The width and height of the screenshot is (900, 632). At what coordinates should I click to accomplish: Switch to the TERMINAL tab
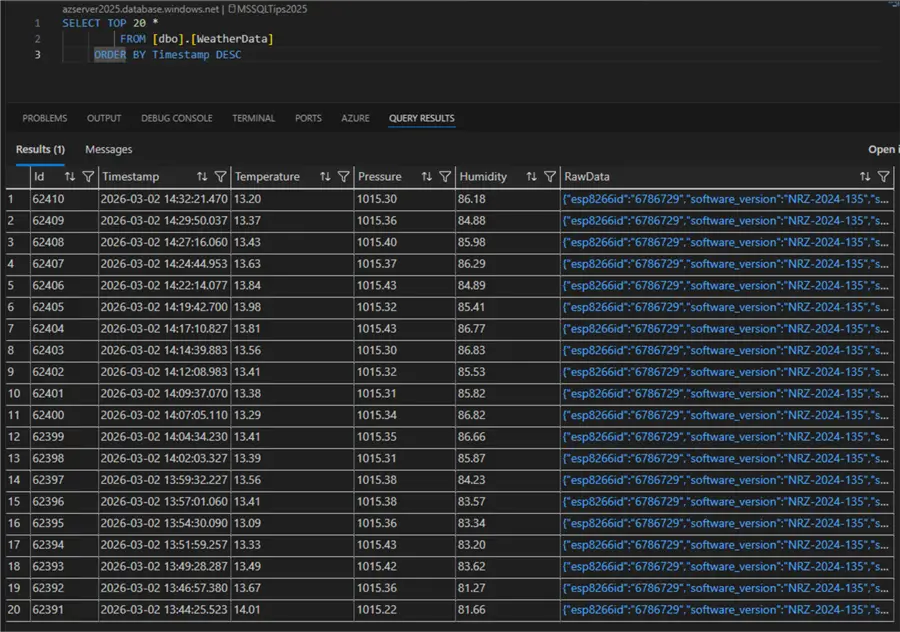[x=254, y=118]
